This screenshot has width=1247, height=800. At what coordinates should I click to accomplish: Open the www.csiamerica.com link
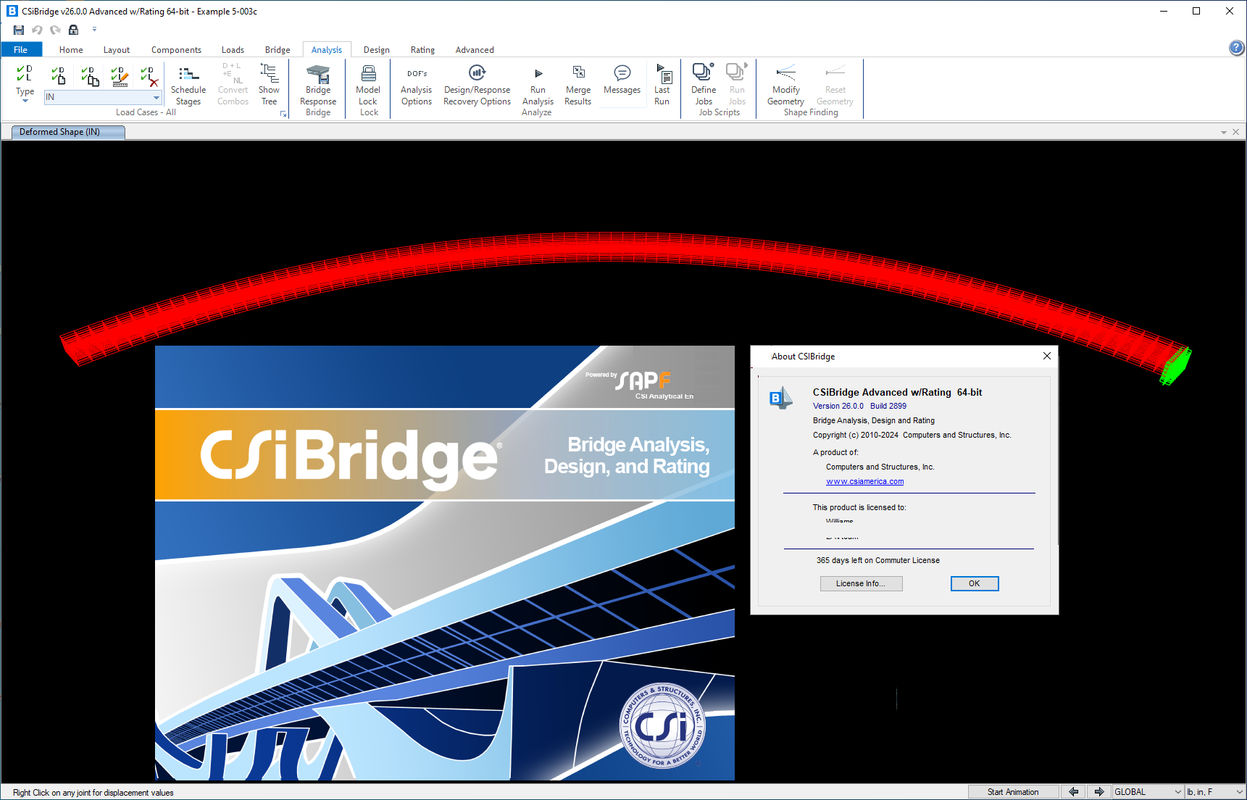865,481
